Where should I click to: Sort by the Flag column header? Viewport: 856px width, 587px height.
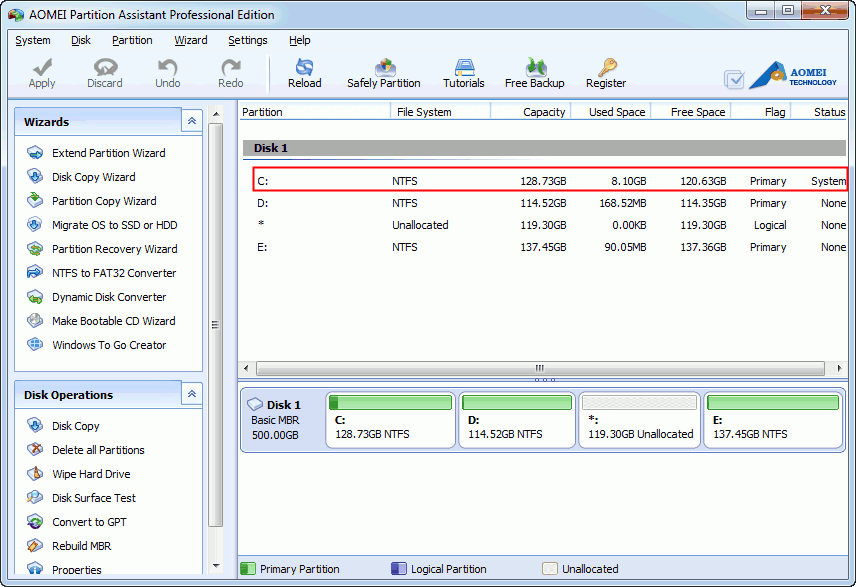[762, 112]
